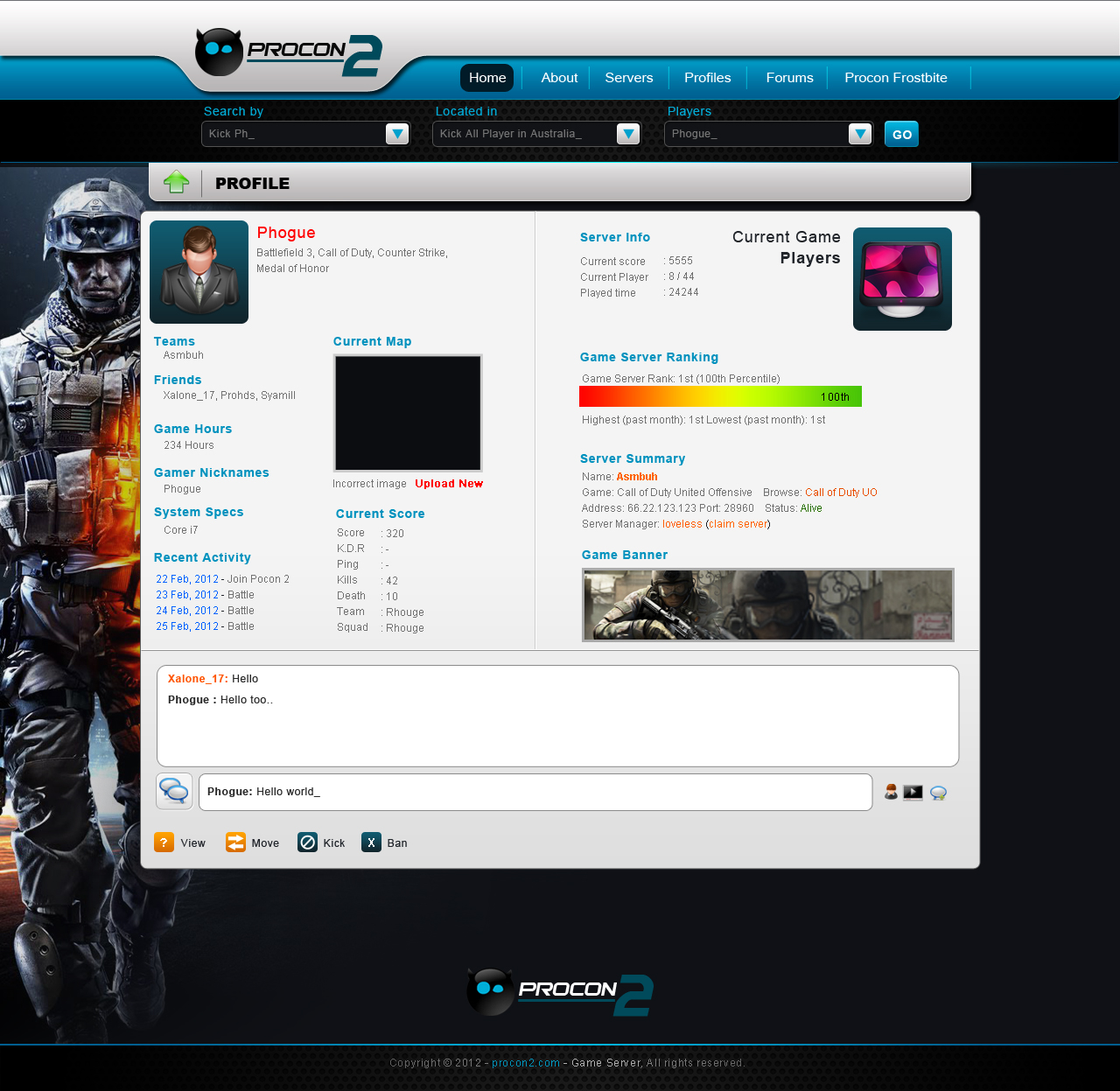This screenshot has height=1091, width=1120.
Task: Click Phogue's profile avatar picture
Action: tap(199, 272)
